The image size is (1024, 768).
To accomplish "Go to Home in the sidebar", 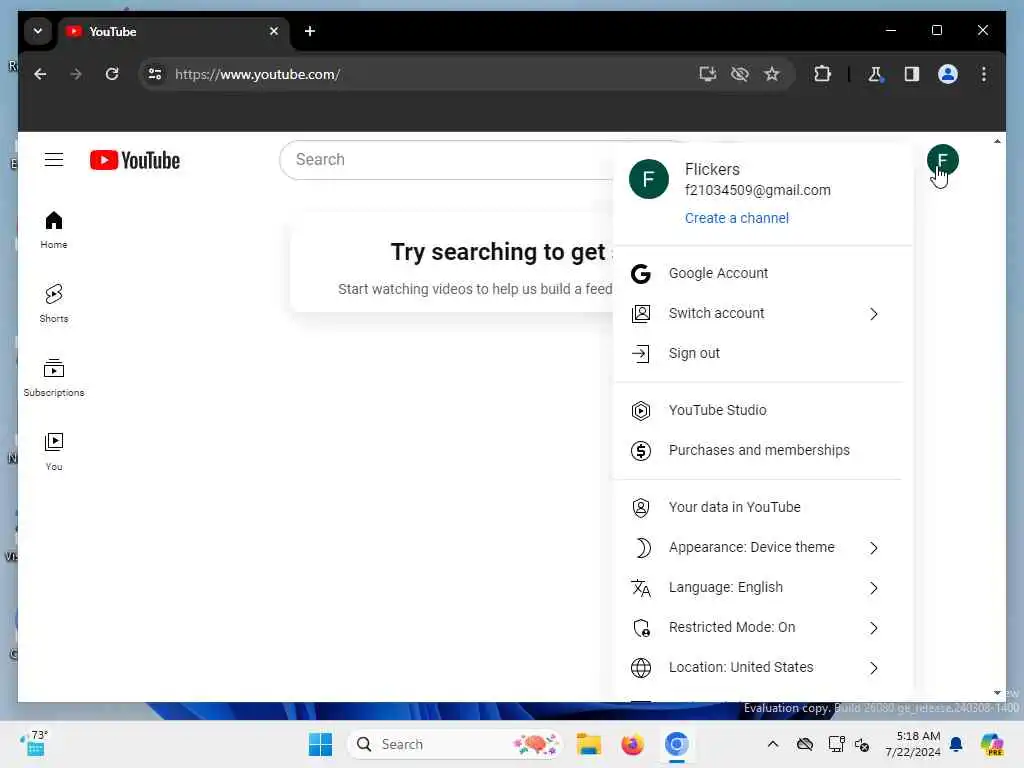I will coord(54,230).
